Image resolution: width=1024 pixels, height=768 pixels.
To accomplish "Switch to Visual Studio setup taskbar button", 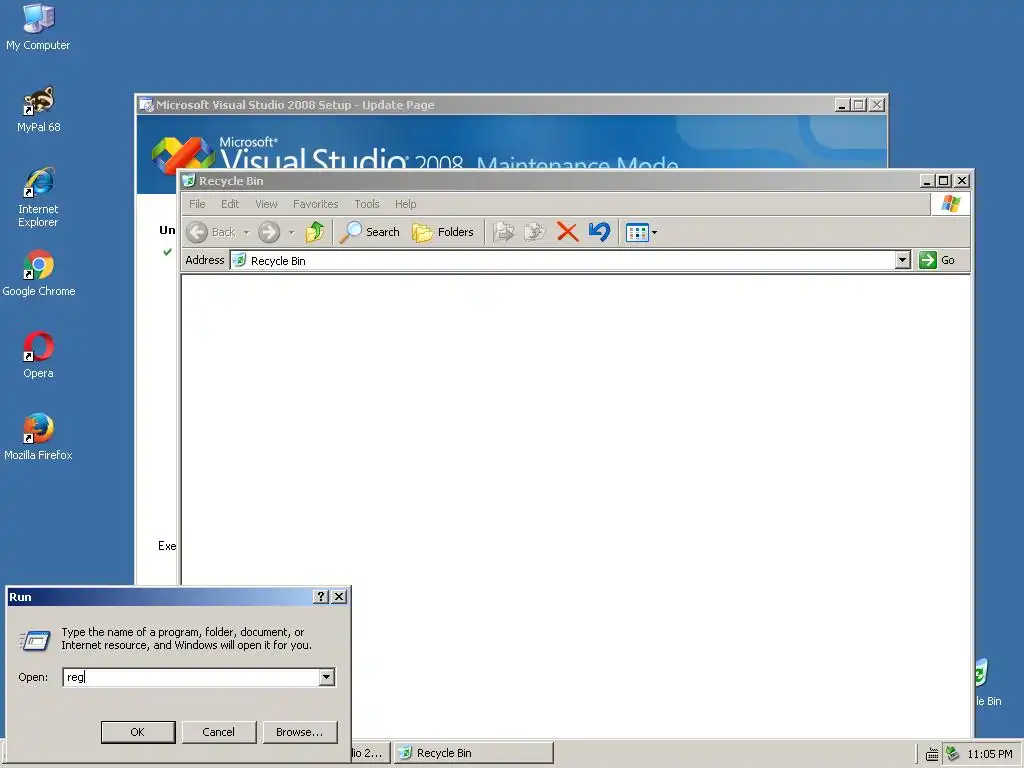I will click(370, 753).
